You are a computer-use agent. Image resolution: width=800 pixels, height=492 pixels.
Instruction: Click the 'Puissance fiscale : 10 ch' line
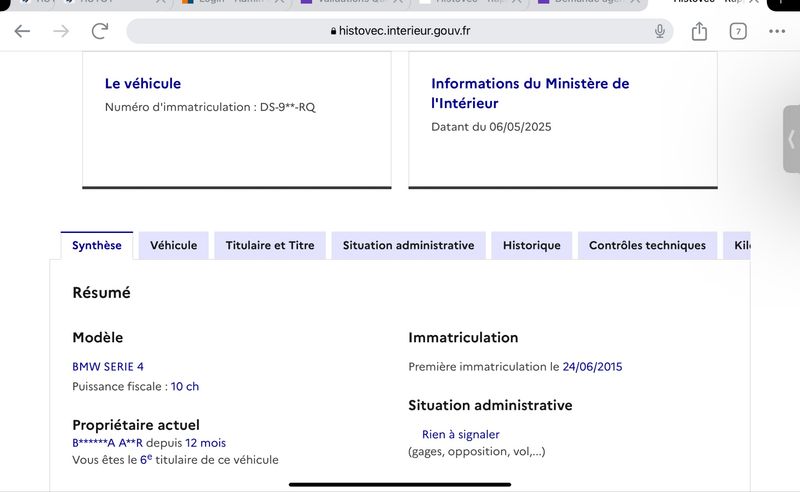[x=136, y=387]
